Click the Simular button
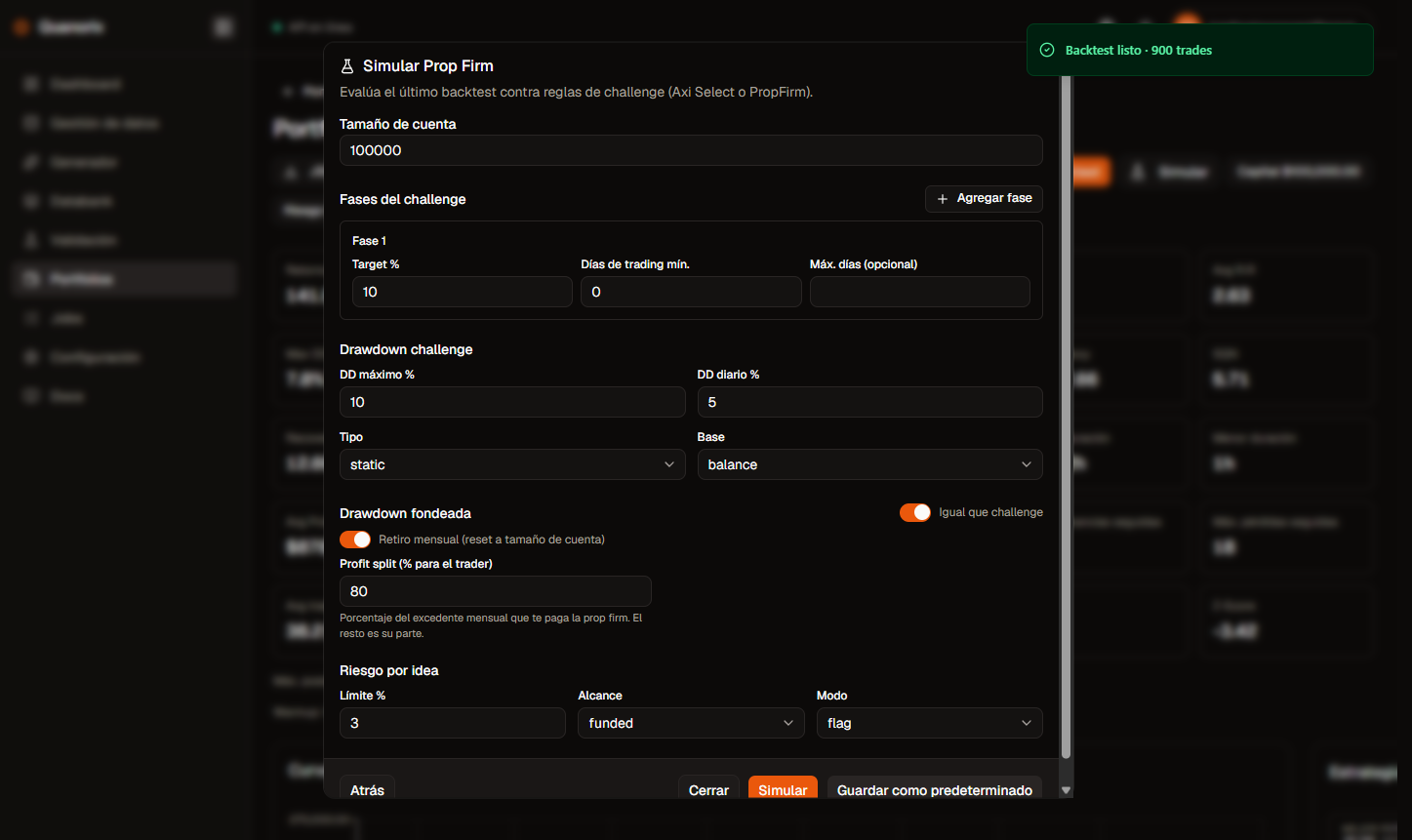The width and height of the screenshot is (1412, 840). 783,789
